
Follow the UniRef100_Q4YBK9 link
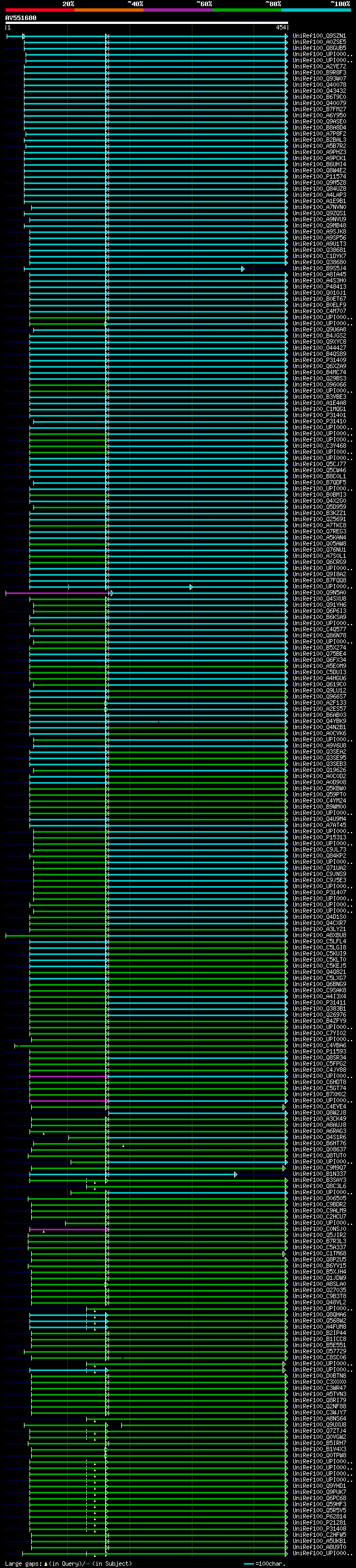[319, 721]
